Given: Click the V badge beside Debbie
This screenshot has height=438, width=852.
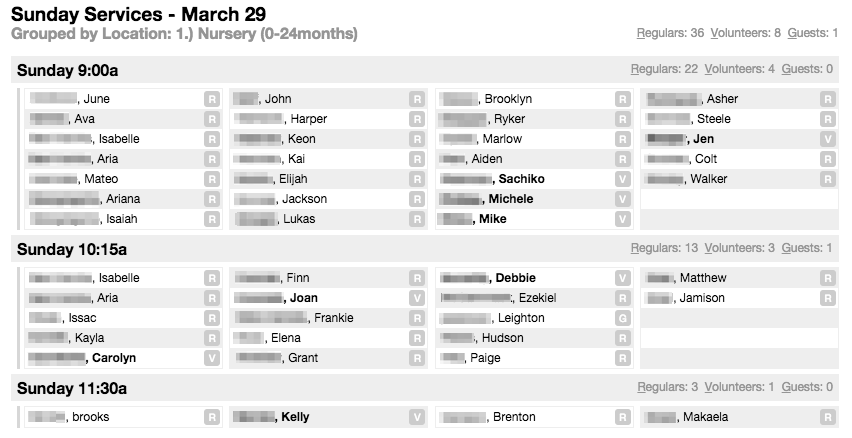Looking at the screenshot, I should click(623, 278).
